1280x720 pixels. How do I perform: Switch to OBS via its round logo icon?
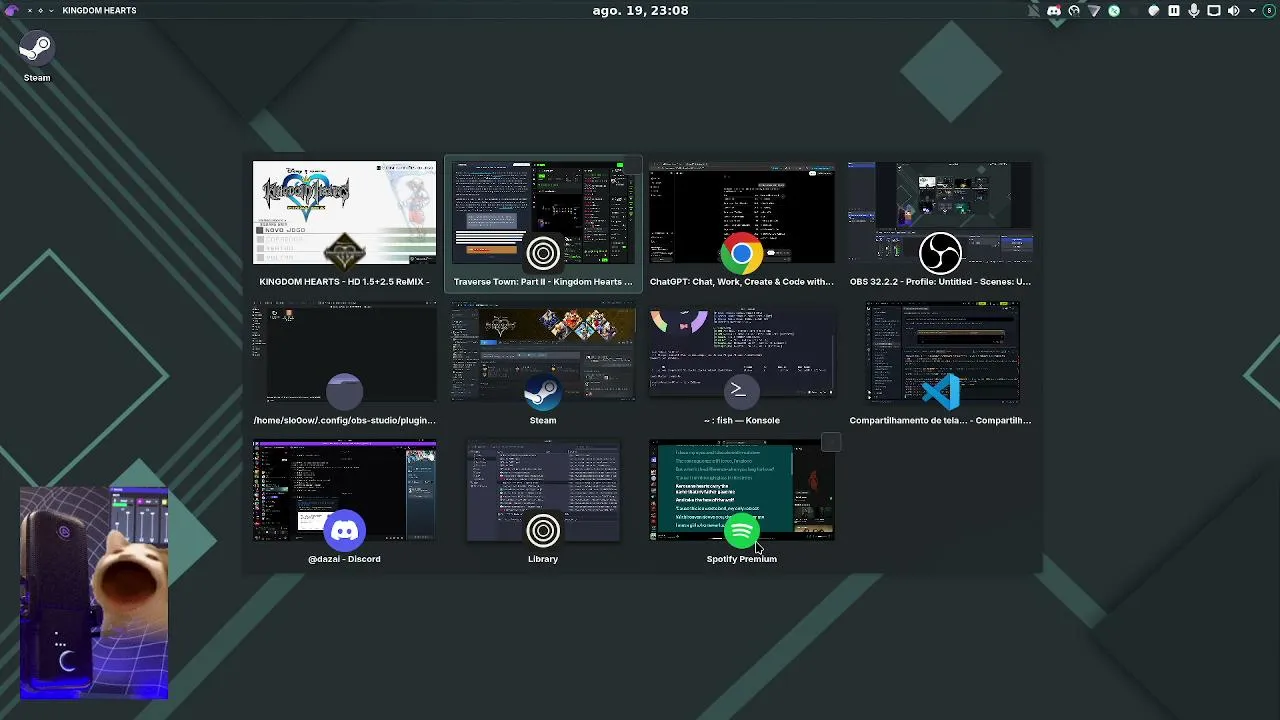tap(940, 254)
